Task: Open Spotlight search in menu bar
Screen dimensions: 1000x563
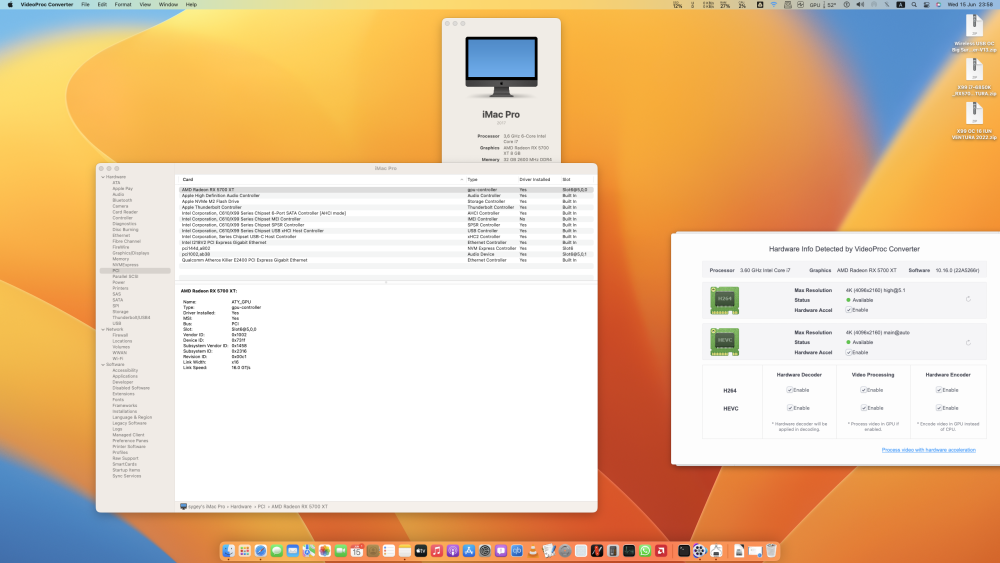Action: point(914,4)
